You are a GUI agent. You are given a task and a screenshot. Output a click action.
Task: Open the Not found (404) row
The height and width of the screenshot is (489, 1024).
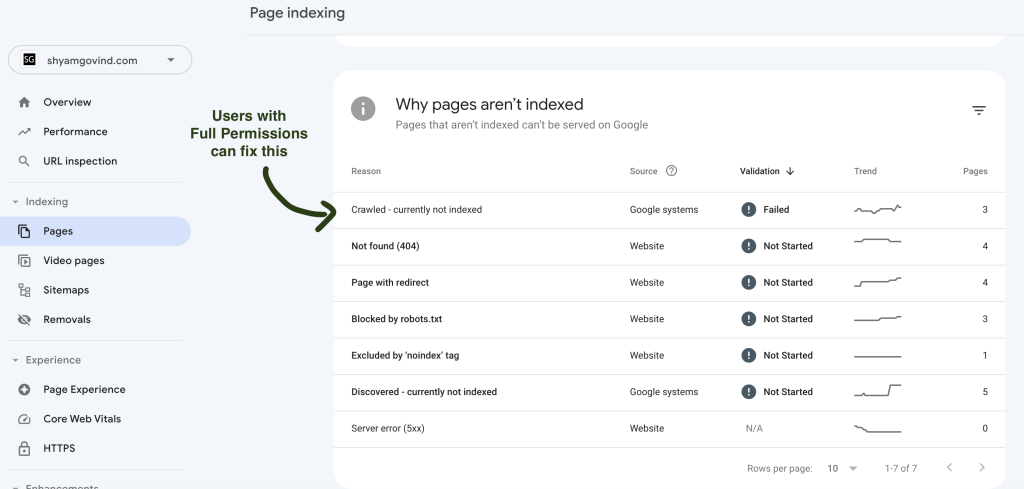click(385, 246)
